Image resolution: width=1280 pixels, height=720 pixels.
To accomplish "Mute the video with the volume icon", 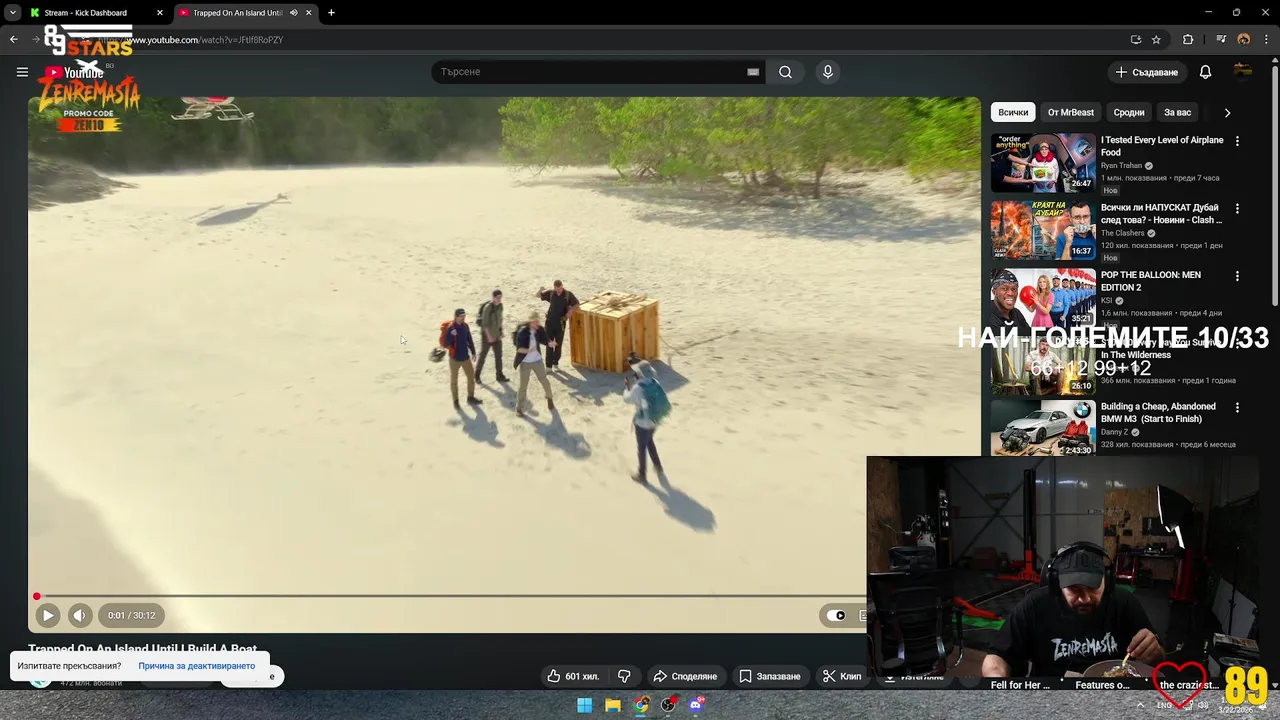I will pos(80,615).
